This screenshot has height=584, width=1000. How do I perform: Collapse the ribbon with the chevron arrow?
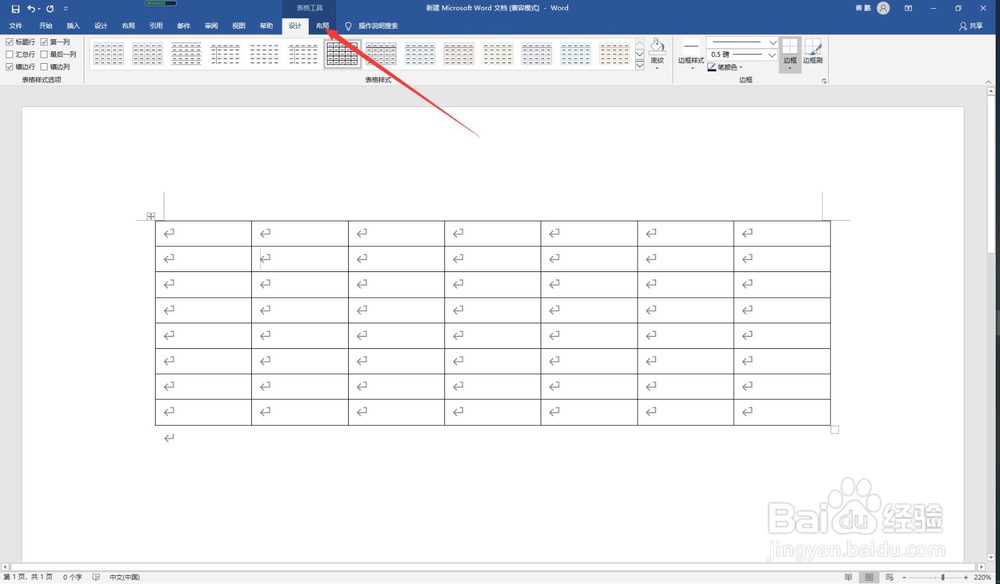point(988,81)
